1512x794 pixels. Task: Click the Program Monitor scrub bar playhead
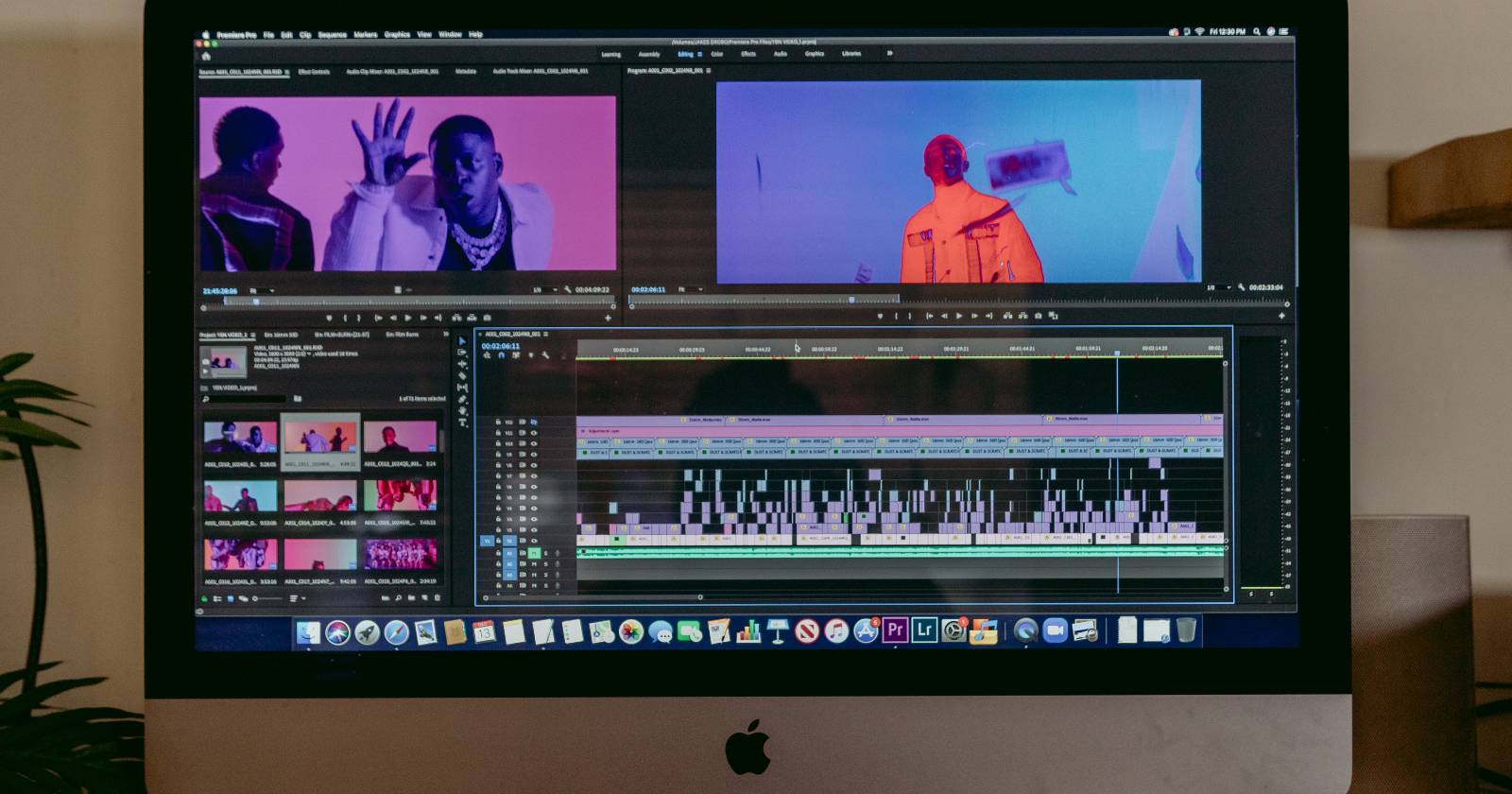(x=851, y=300)
